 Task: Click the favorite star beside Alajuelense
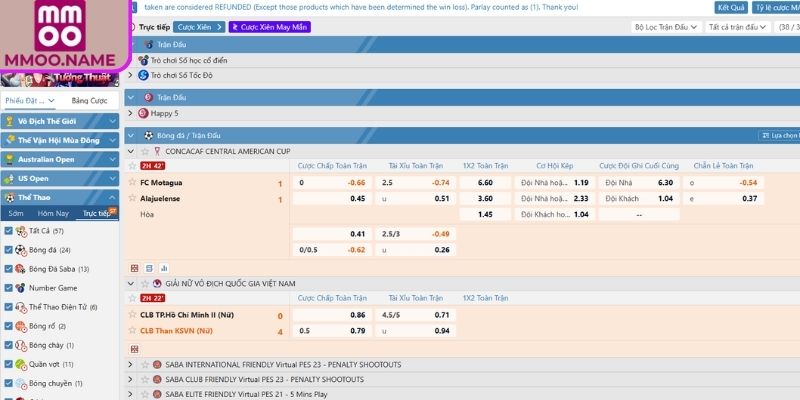pos(132,199)
